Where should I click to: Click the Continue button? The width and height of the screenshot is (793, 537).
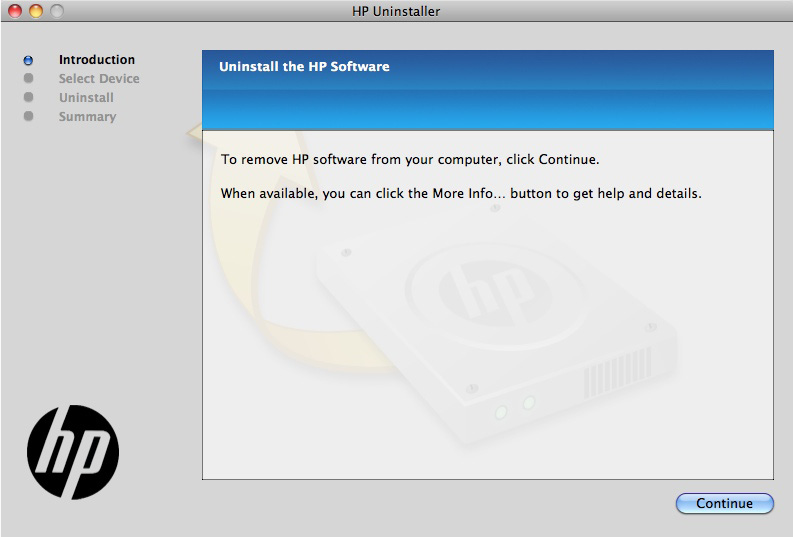724,503
